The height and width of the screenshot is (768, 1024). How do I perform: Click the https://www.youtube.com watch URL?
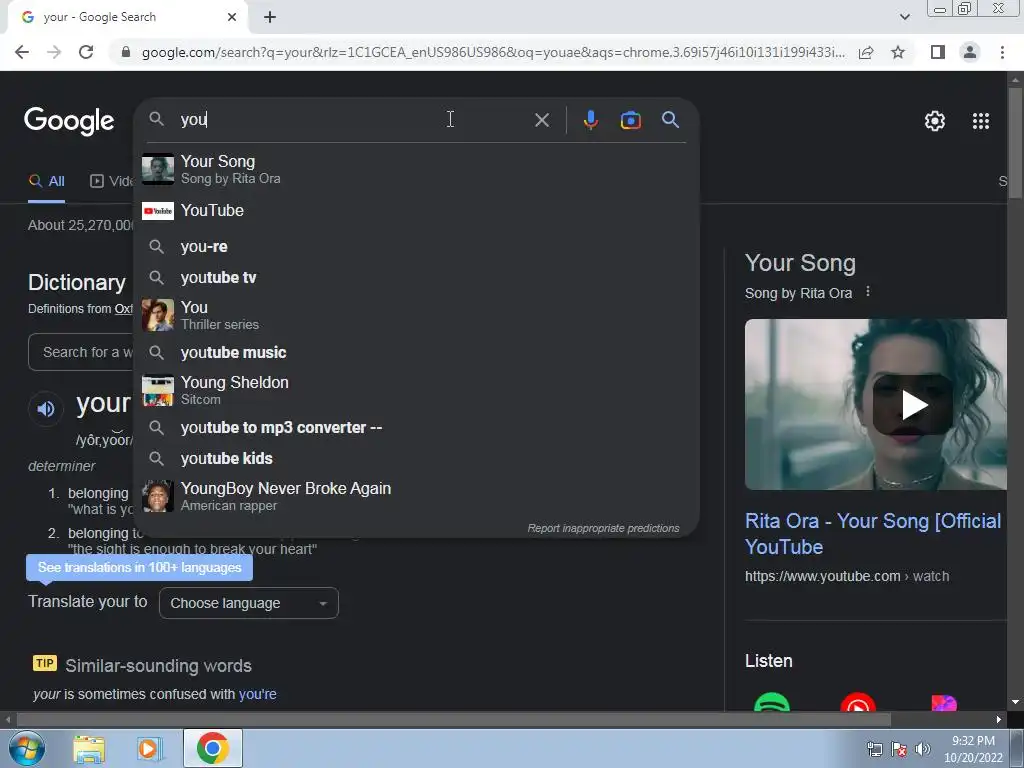(x=847, y=576)
